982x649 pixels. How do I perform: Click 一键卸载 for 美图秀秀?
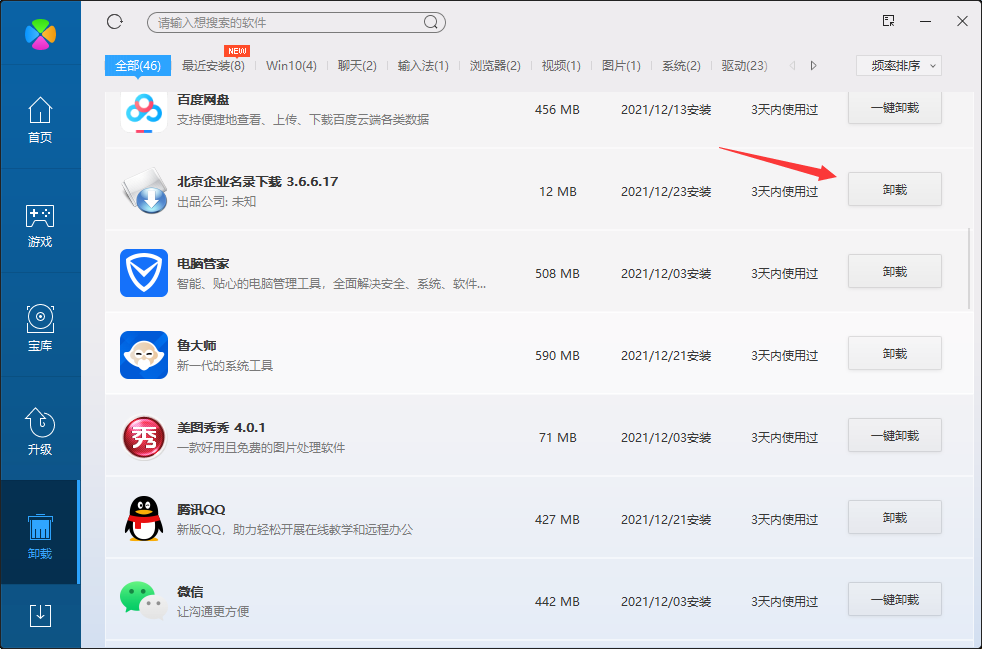click(895, 435)
